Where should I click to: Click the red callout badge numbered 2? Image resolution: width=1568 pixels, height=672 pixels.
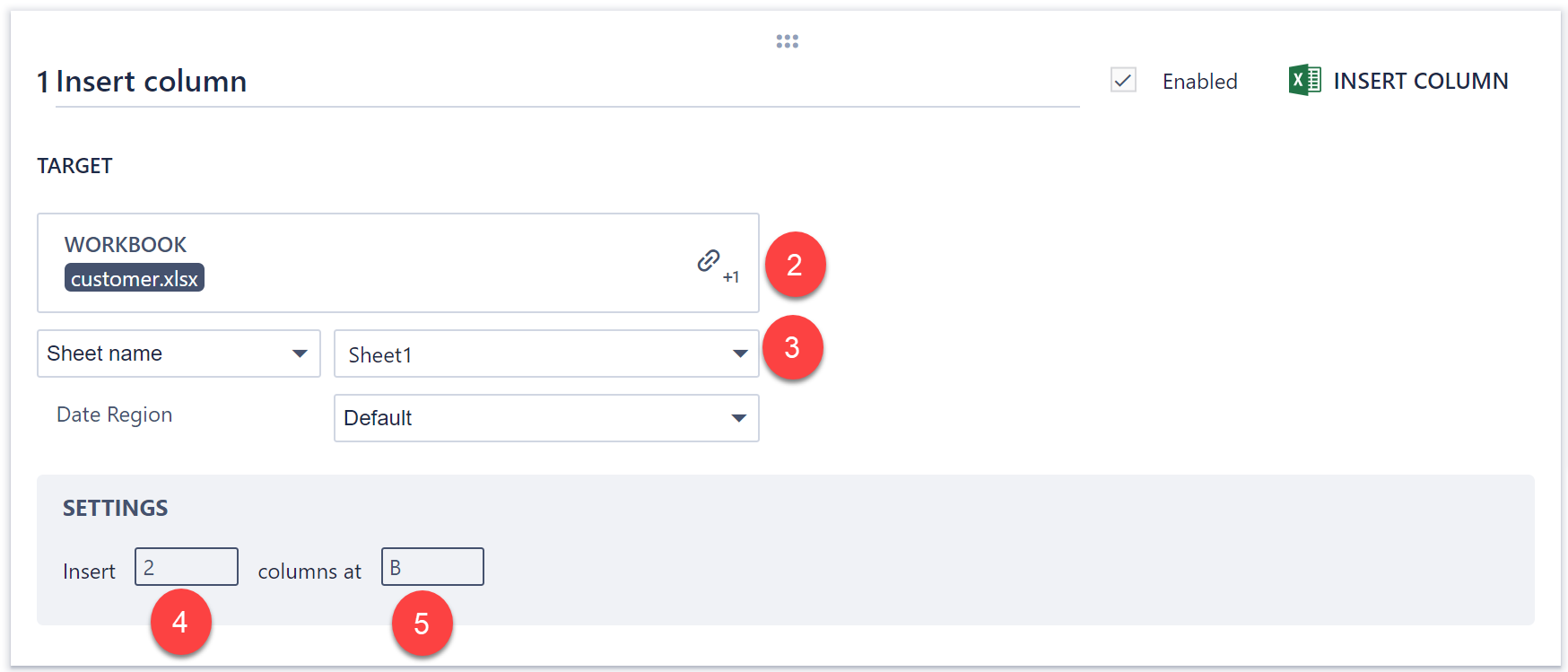coord(795,265)
